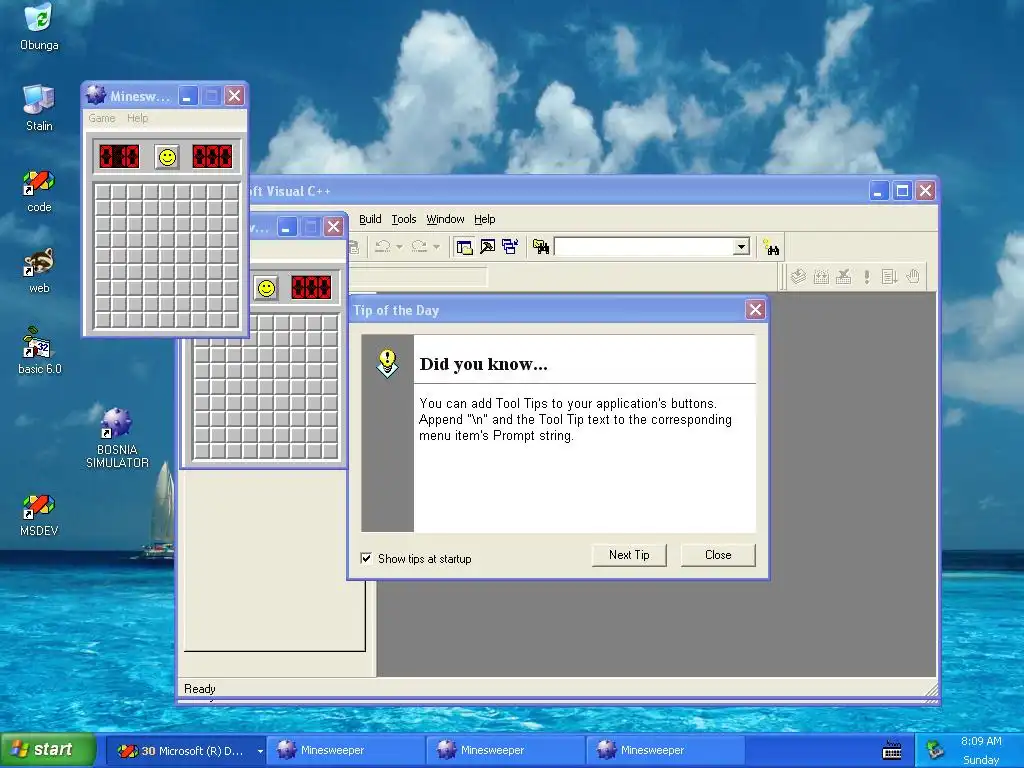Viewport: 1024px width, 768px height.
Task: Open the Window List icon in Visual C++ toolbar
Action: (x=510, y=247)
